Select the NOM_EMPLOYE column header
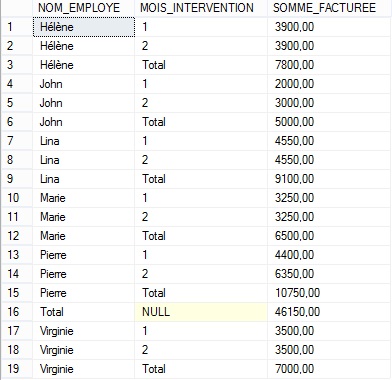Screen dimensions: 392x380 83,8
